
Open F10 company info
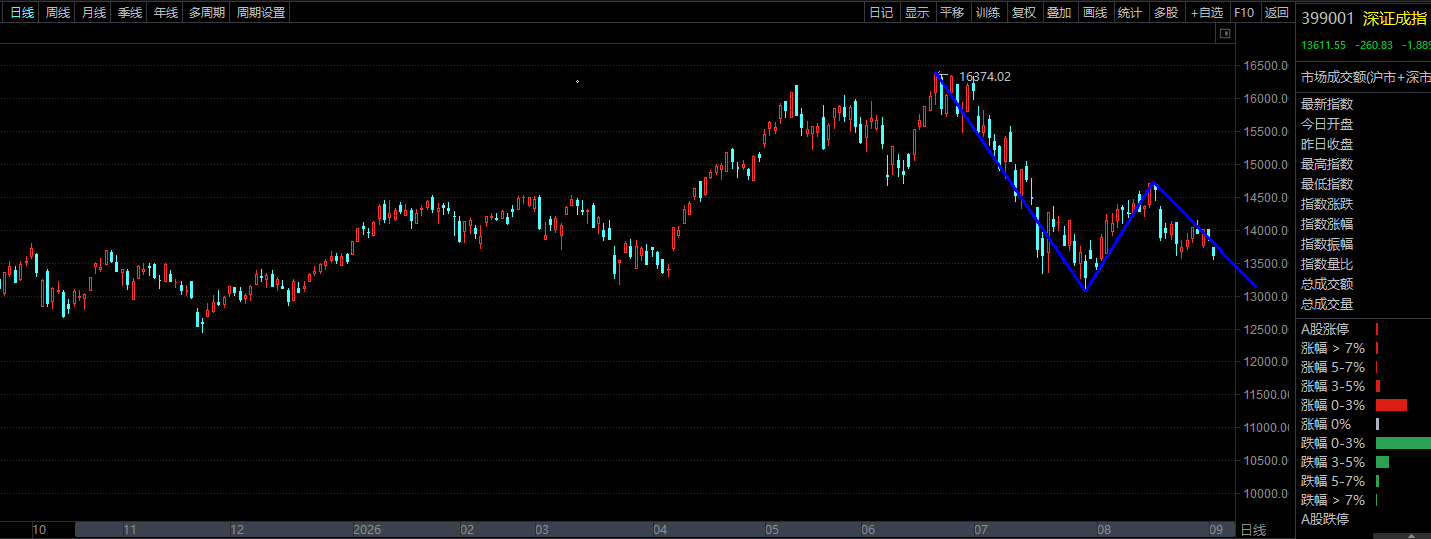click(x=1244, y=13)
